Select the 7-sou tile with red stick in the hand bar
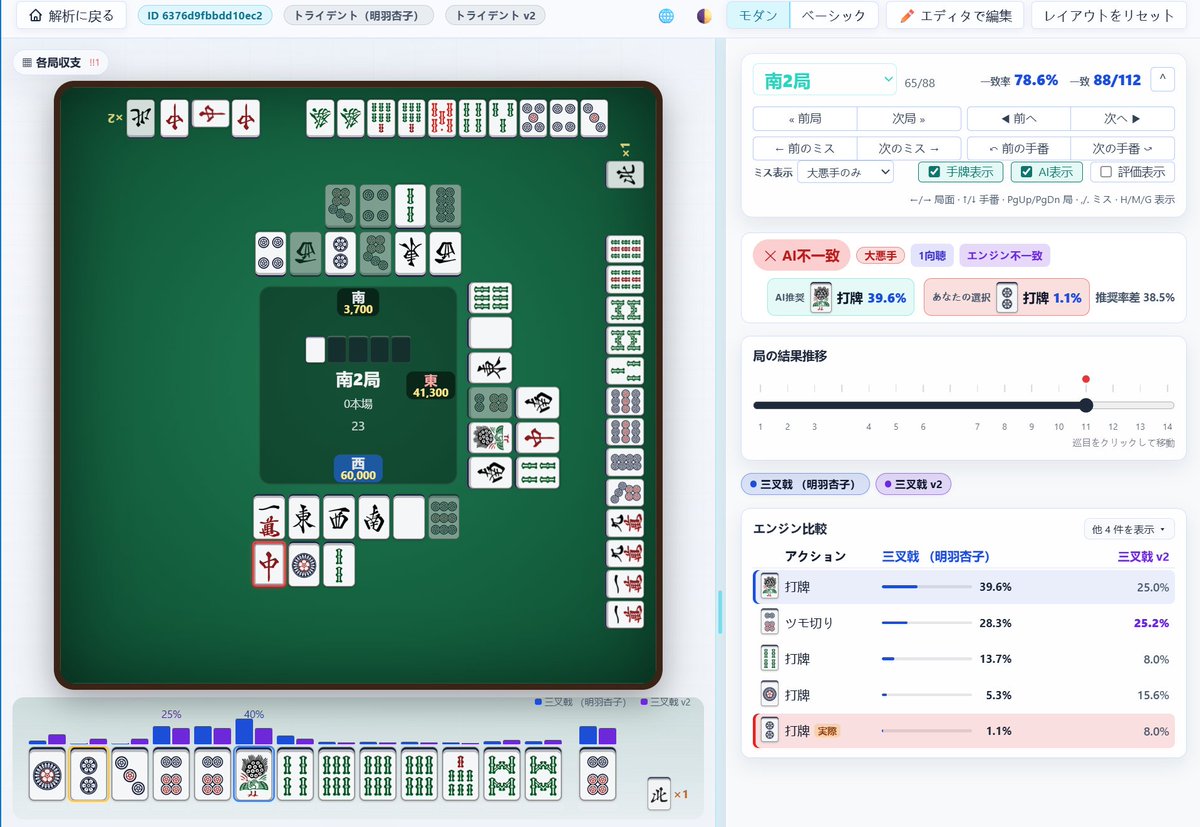The width and height of the screenshot is (1200, 827). pos(460,774)
